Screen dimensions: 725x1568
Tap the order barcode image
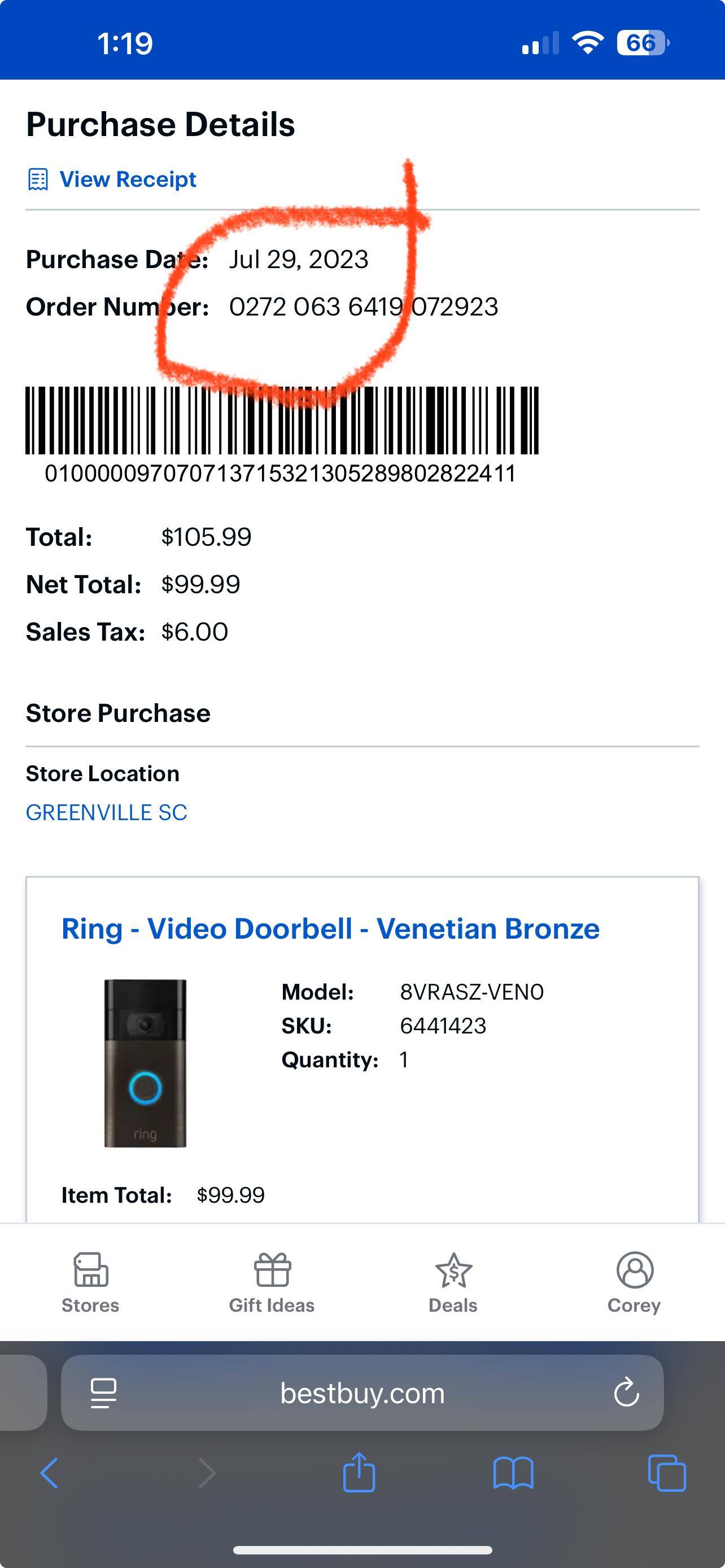pos(282,420)
